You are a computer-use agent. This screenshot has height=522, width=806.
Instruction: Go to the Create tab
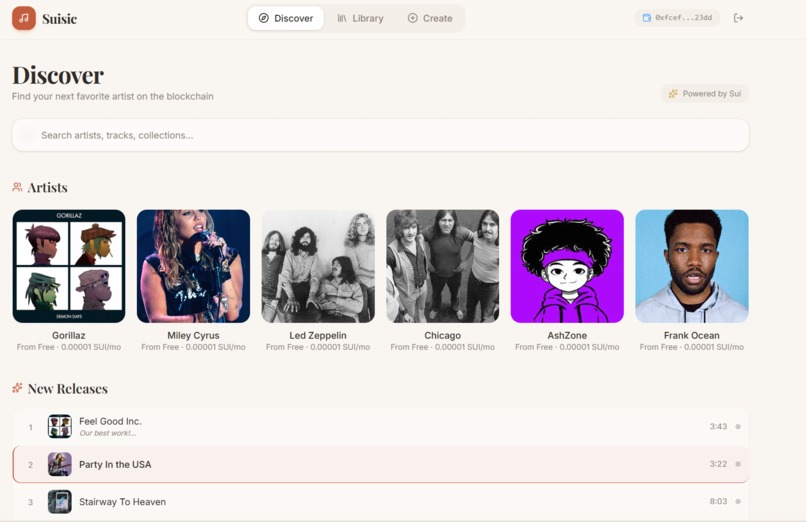point(430,18)
